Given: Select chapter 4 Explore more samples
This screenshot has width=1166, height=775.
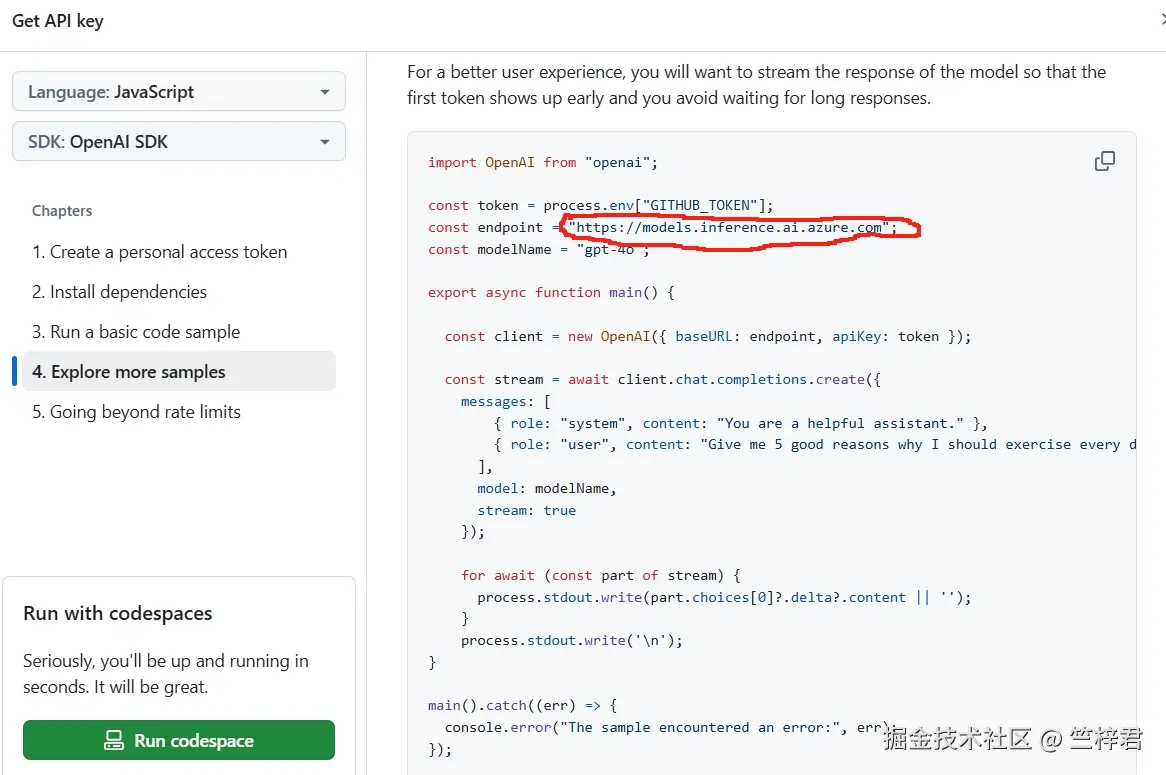Looking at the screenshot, I should pos(179,372).
